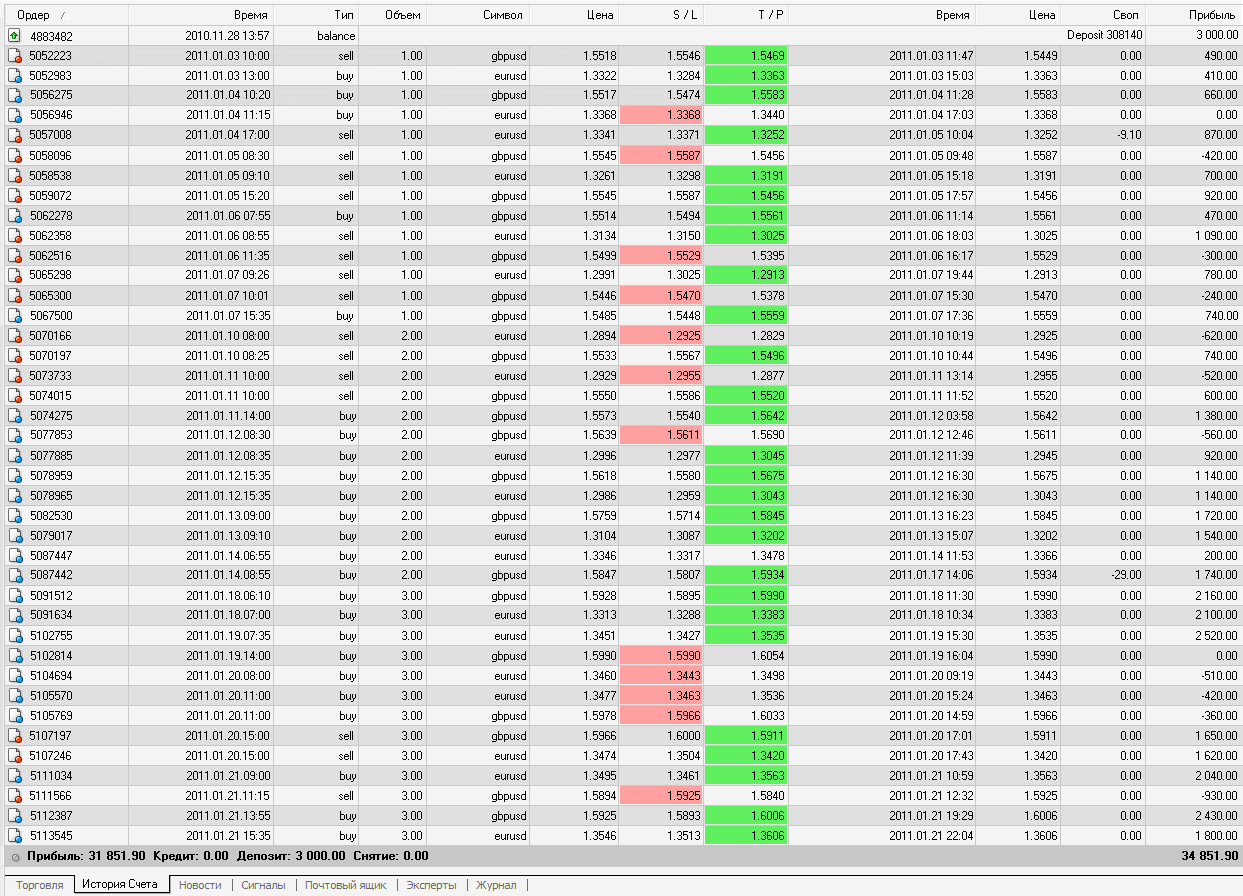Click the order icon next to 5057008
The image size is (1243, 896).
pyautogui.click(x=14, y=135)
